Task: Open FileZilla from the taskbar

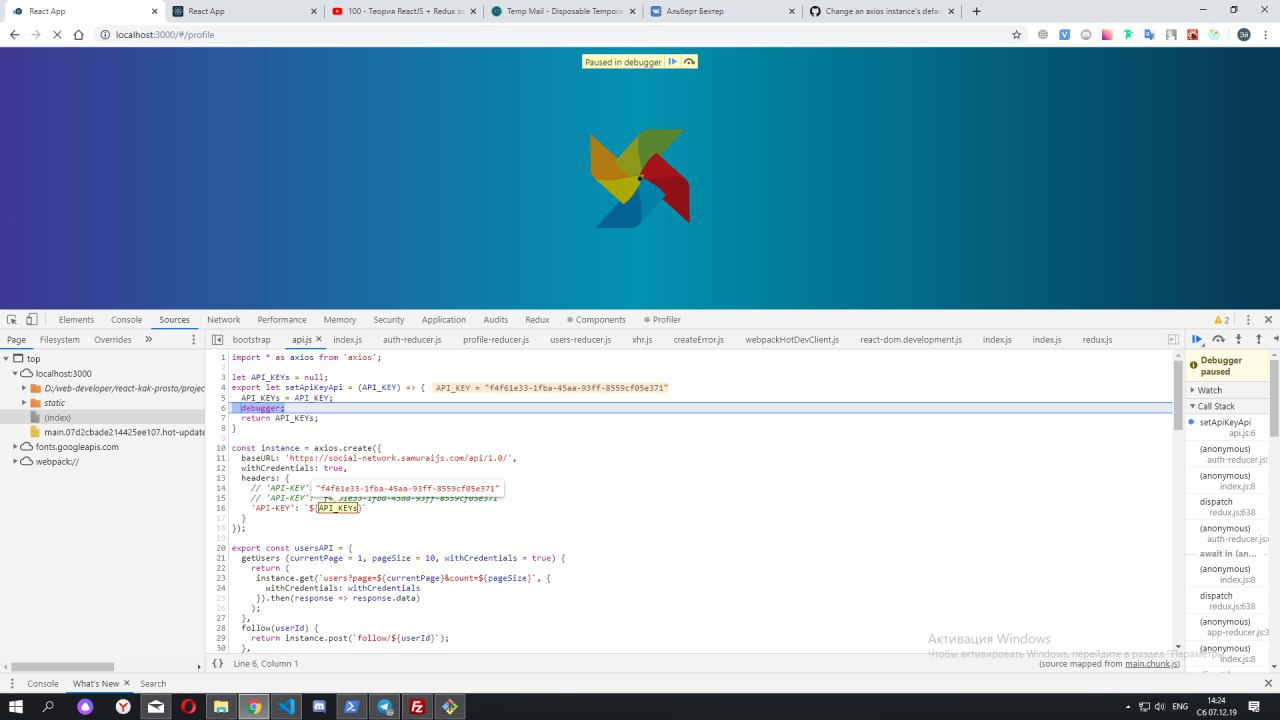Action: pyautogui.click(x=417, y=706)
